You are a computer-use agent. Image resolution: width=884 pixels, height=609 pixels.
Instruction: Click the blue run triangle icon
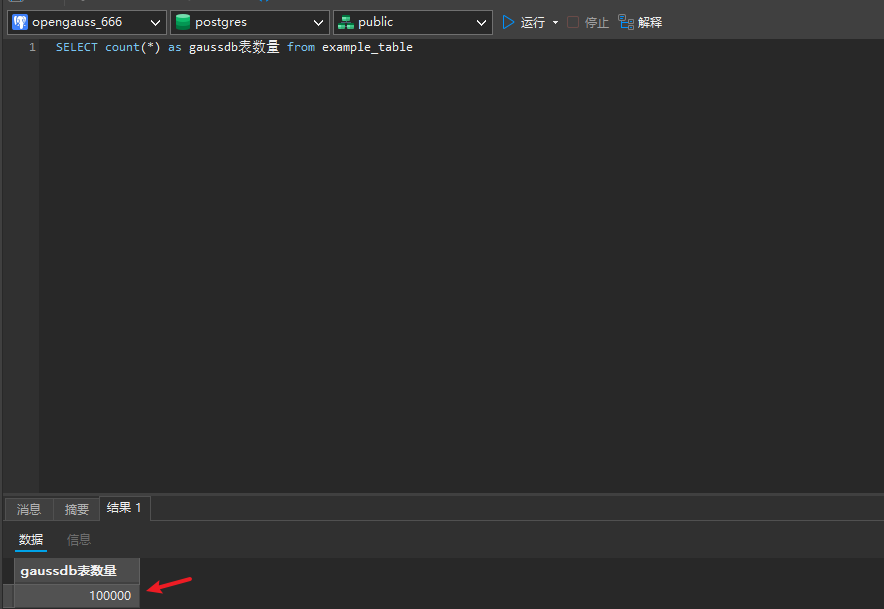click(x=508, y=23)
